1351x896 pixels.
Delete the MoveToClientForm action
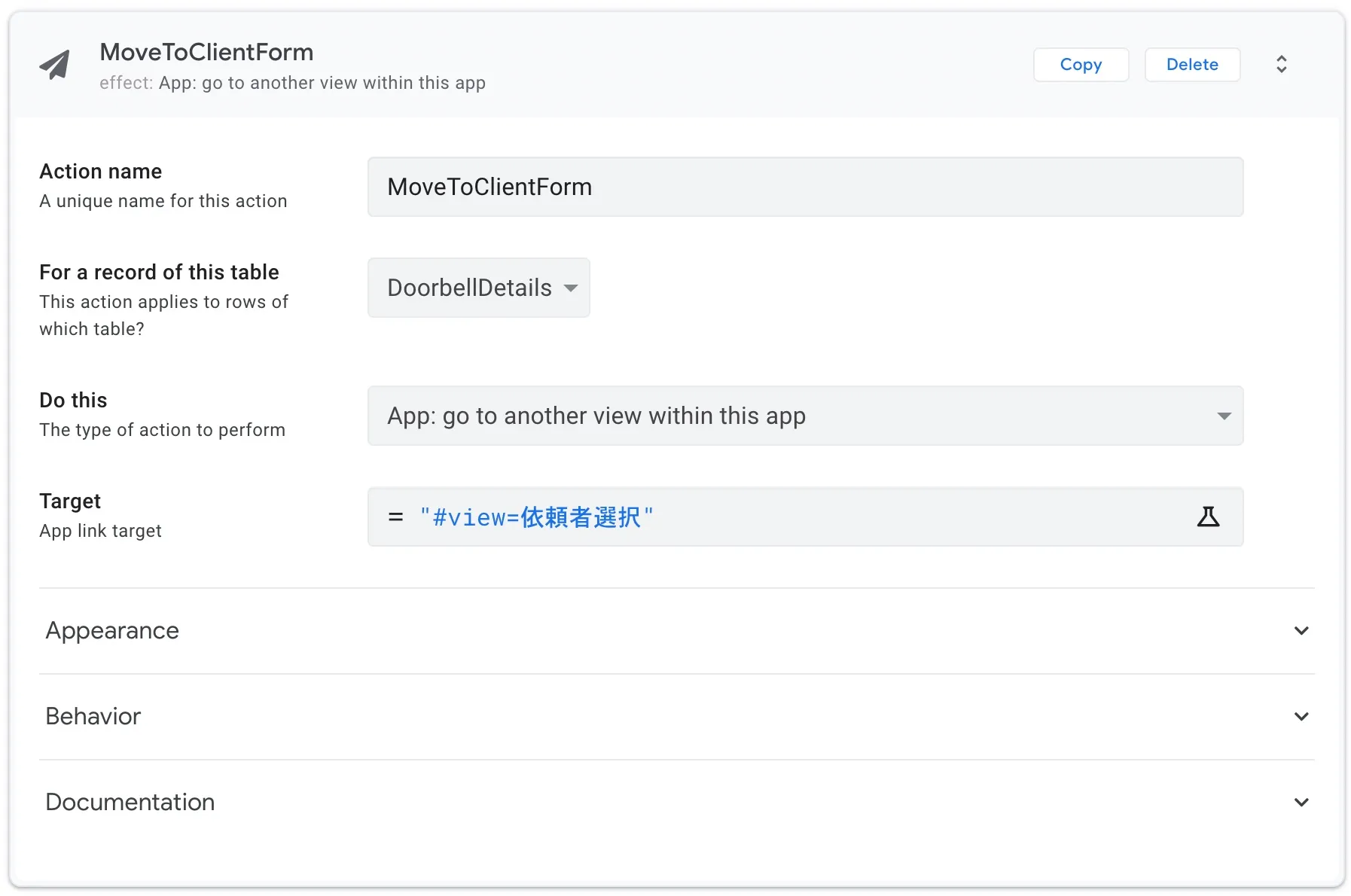tap(1191, 65)
